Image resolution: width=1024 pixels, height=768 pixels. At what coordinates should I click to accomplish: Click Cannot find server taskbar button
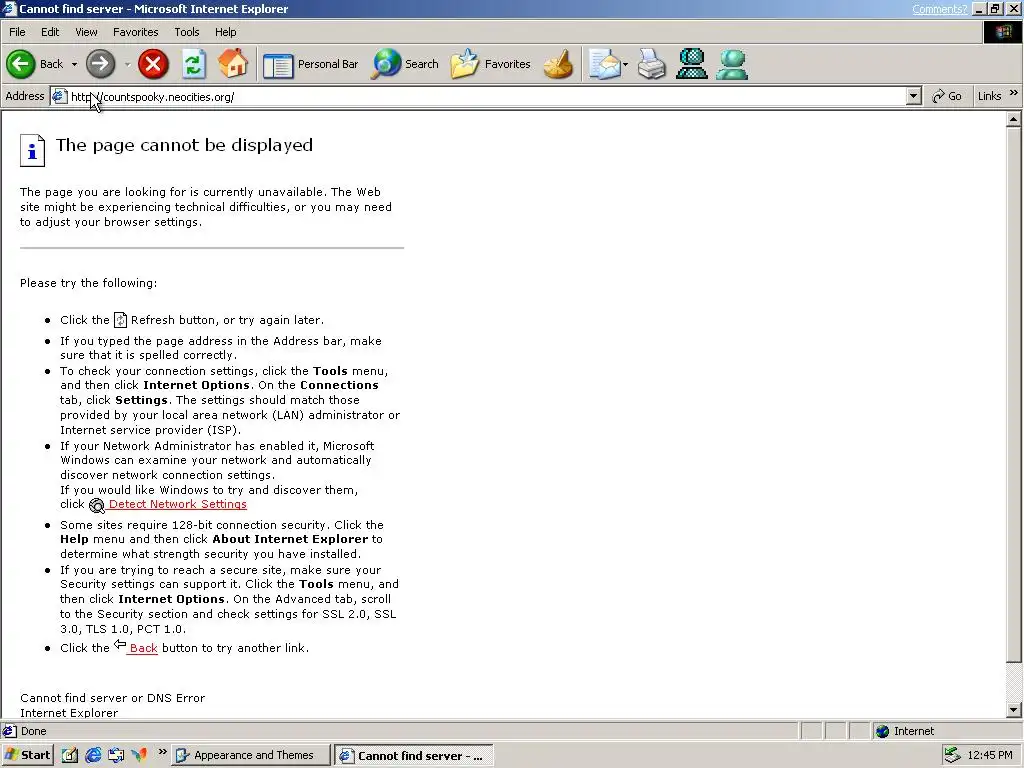(414, 756)
